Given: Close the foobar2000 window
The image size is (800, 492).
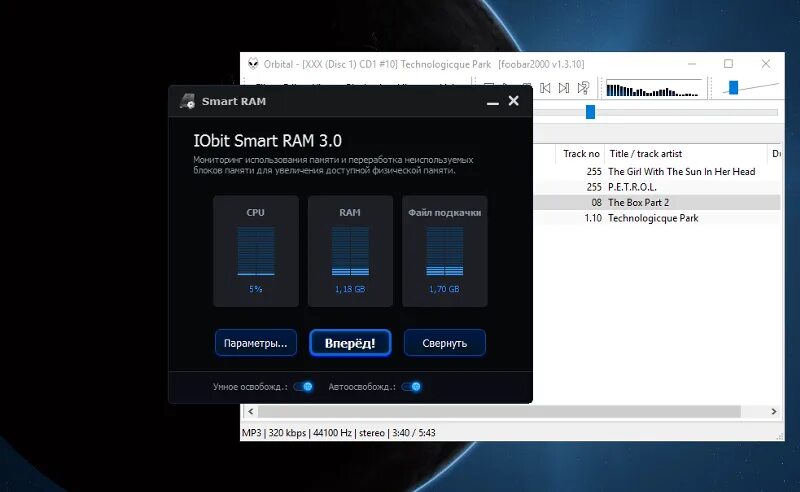Looking at the screenshot, I should pos(766,64).
